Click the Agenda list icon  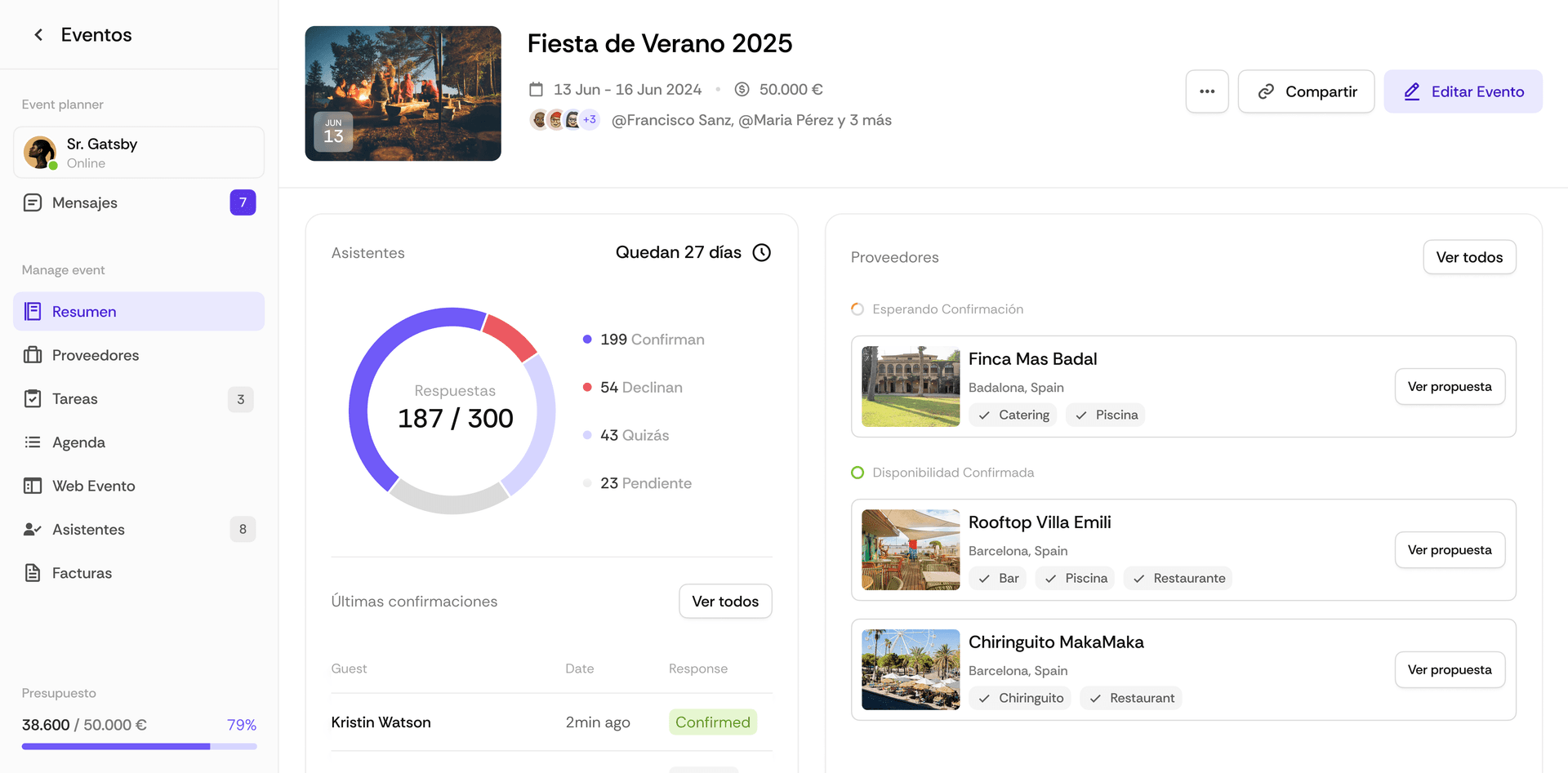[x=33, y=442]
